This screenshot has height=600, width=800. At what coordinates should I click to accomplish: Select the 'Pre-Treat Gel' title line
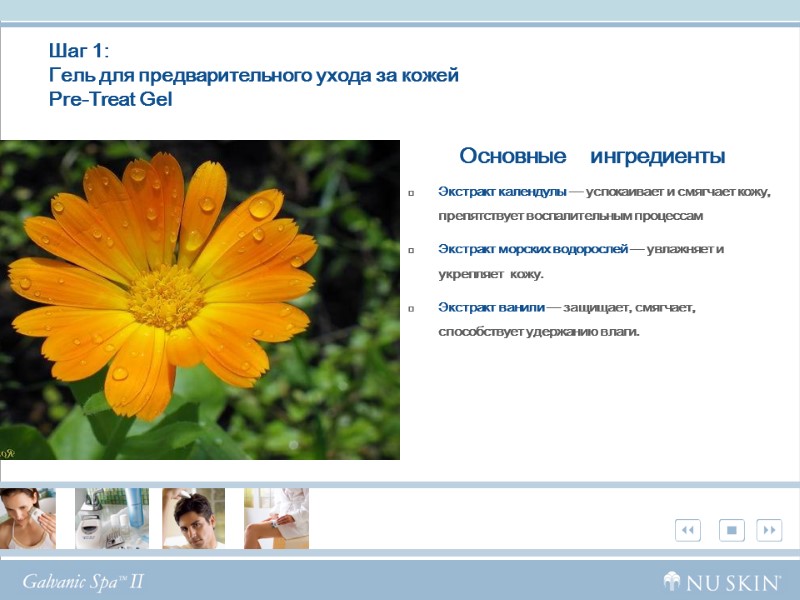tap(110, 99)
